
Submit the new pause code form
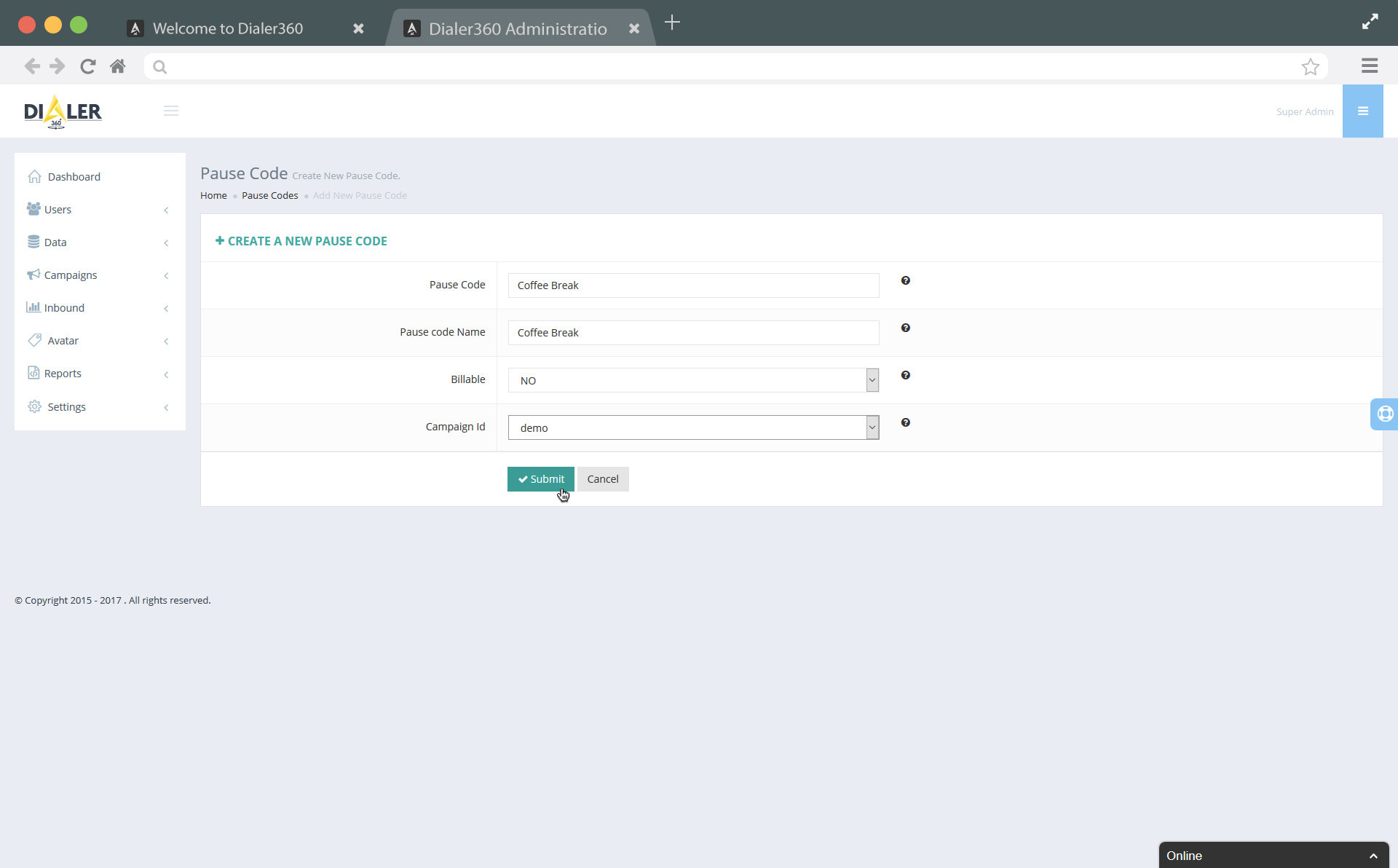click(540, 478)
